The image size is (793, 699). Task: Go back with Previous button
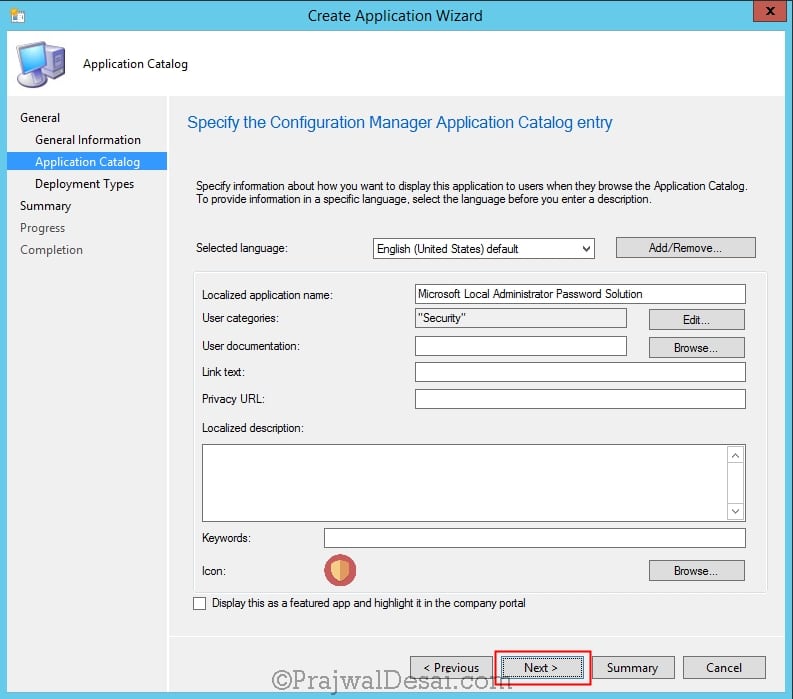[x=451, y=668]
